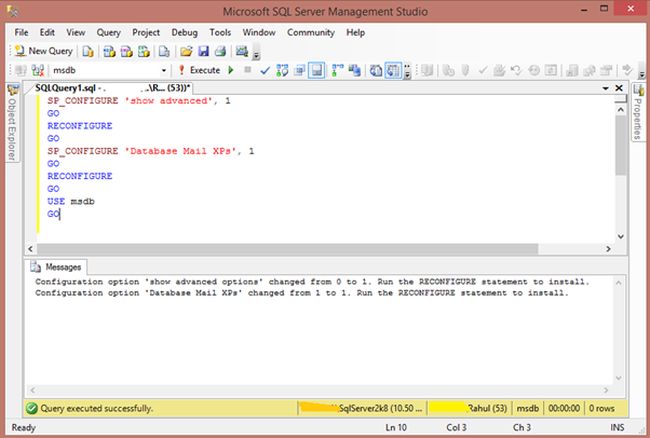This screenshot has height=438, width=650.
Task: Start debugging with green play arrow
Action: [x=231, y=70]
